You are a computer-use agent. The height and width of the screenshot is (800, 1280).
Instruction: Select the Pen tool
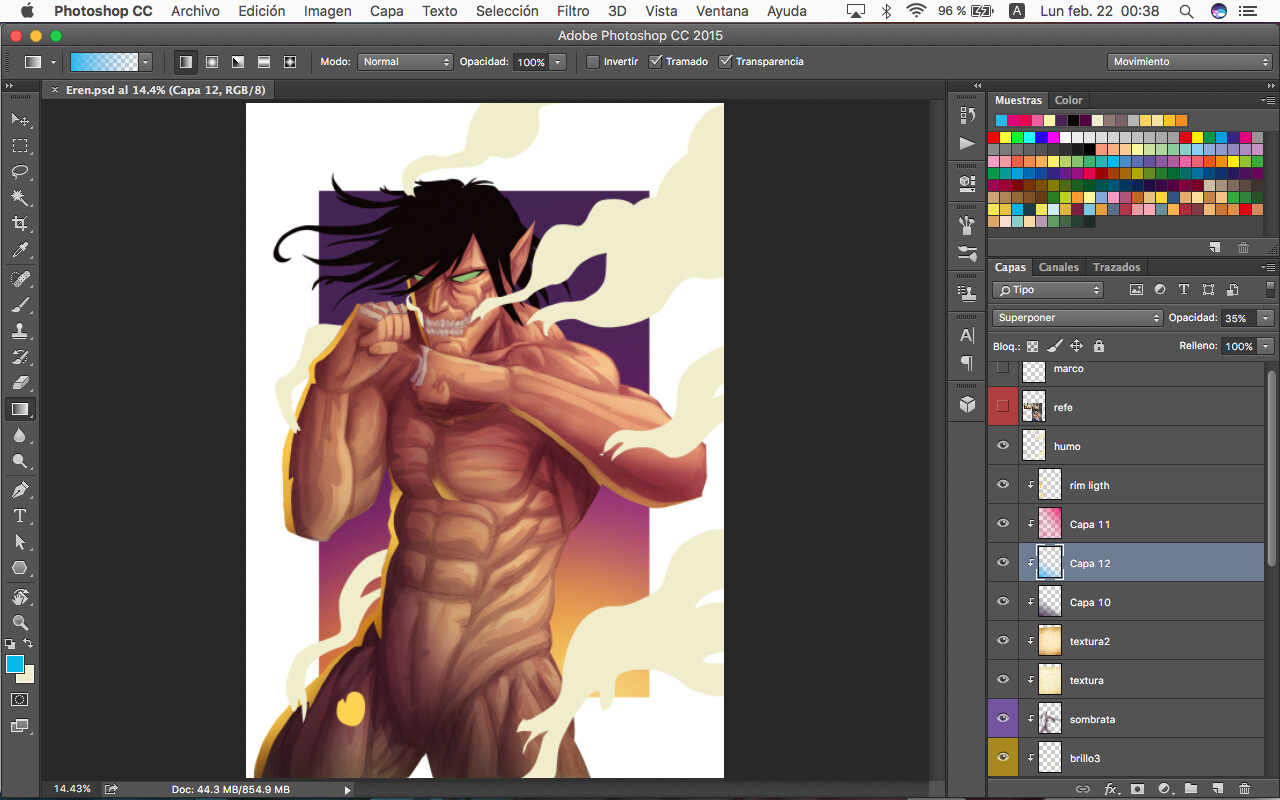point(19,490)
